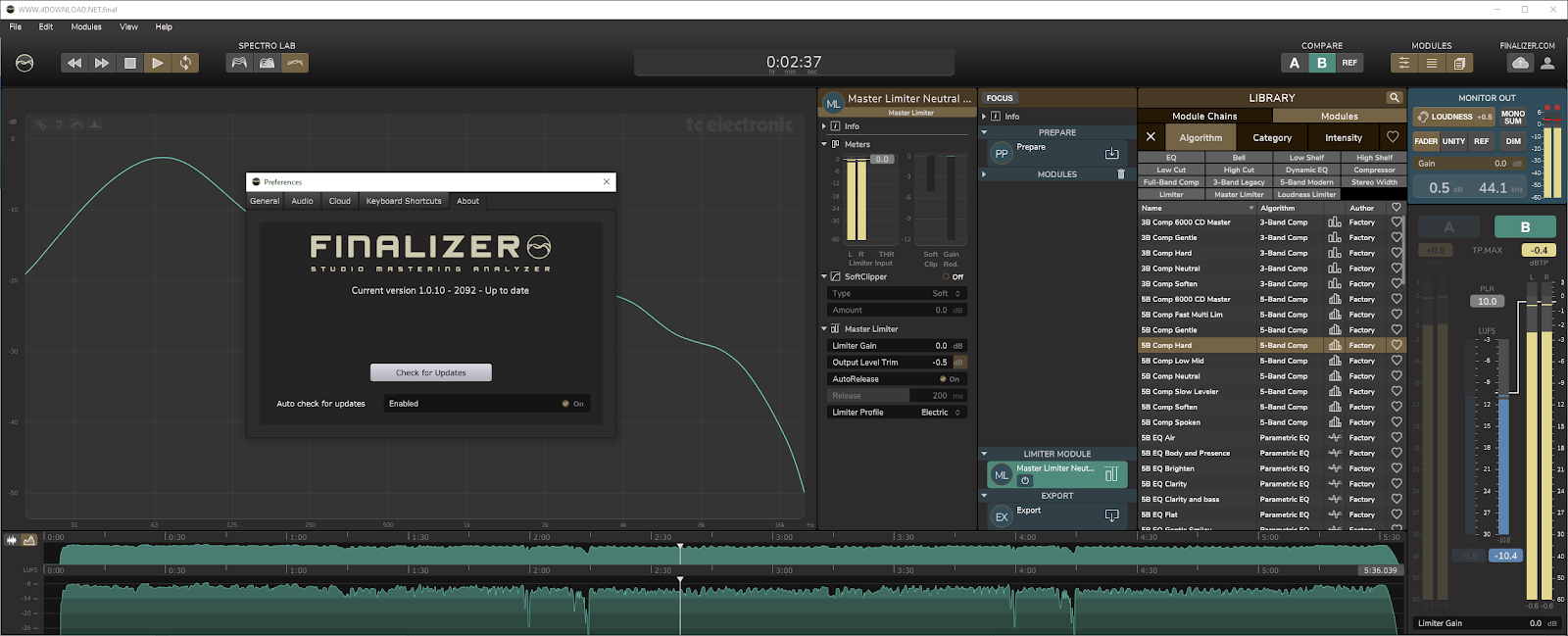Click the Modules stacked pages icon
Image resolution: width=1568 pixels, height=636 pixels.
coord(1459,63)
